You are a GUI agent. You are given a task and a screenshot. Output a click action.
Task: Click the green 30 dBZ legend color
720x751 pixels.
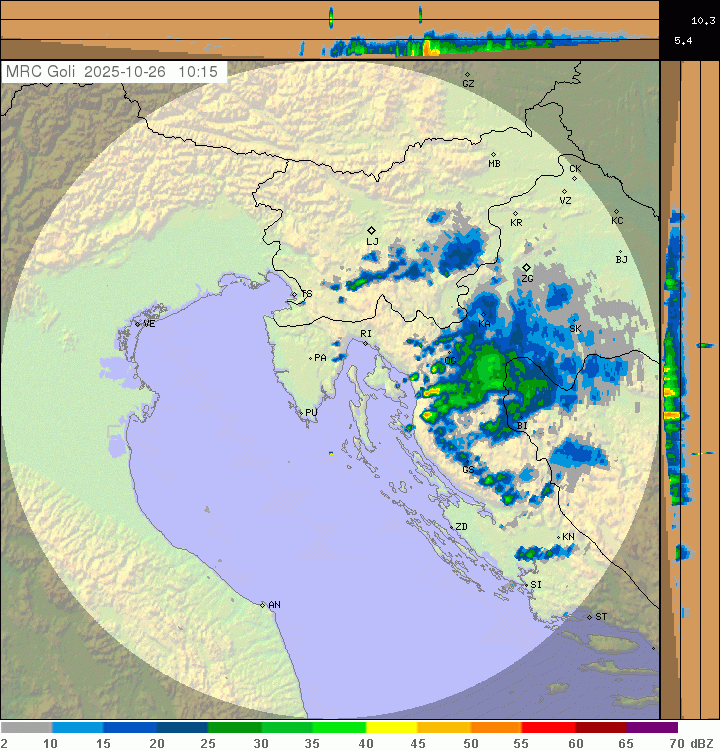pos(285,728)
